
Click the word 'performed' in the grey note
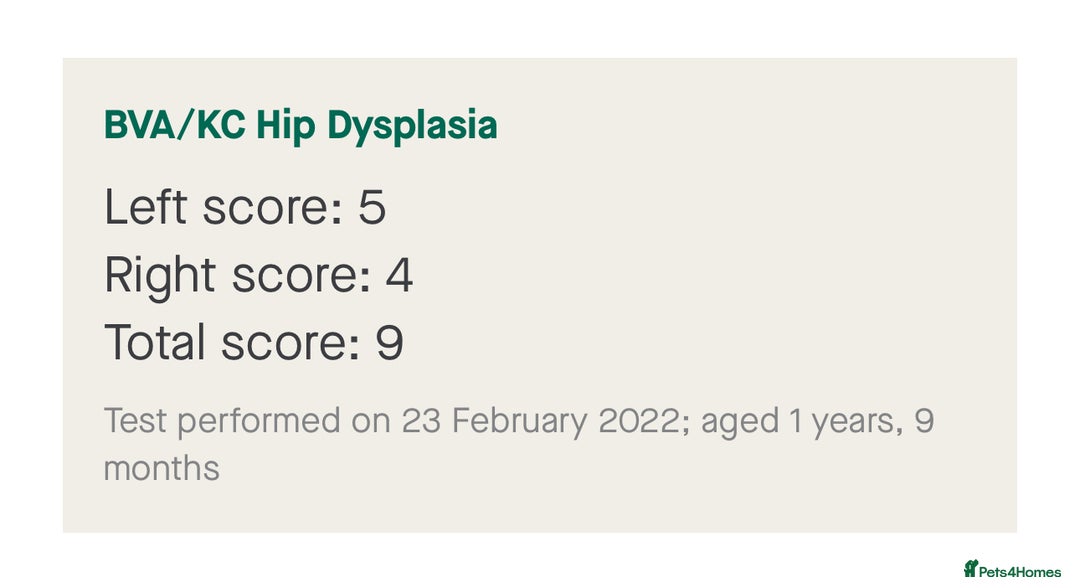pyautogui.click(x=259, y=421)
